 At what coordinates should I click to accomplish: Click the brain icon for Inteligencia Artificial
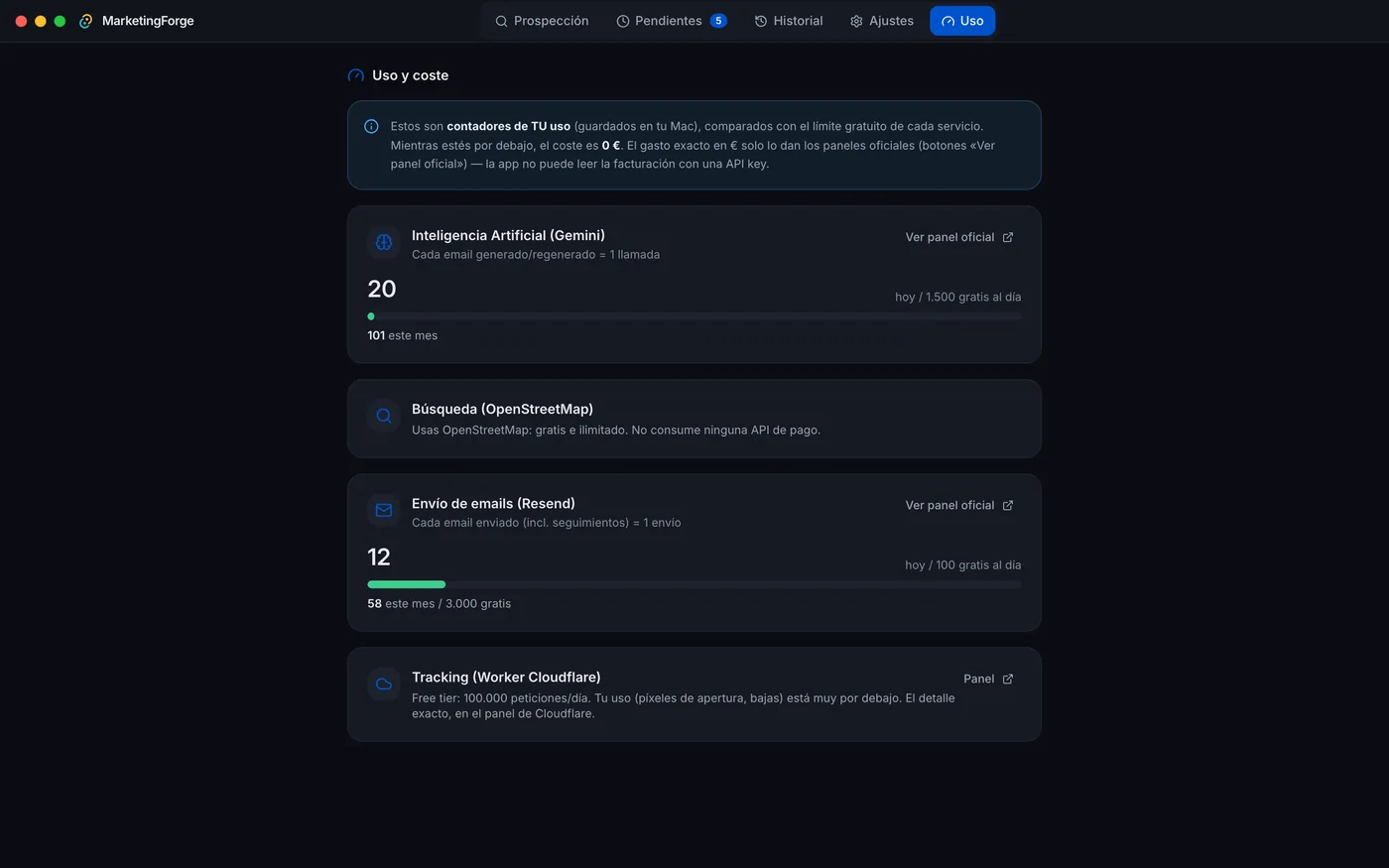click(x=384, y=242)
